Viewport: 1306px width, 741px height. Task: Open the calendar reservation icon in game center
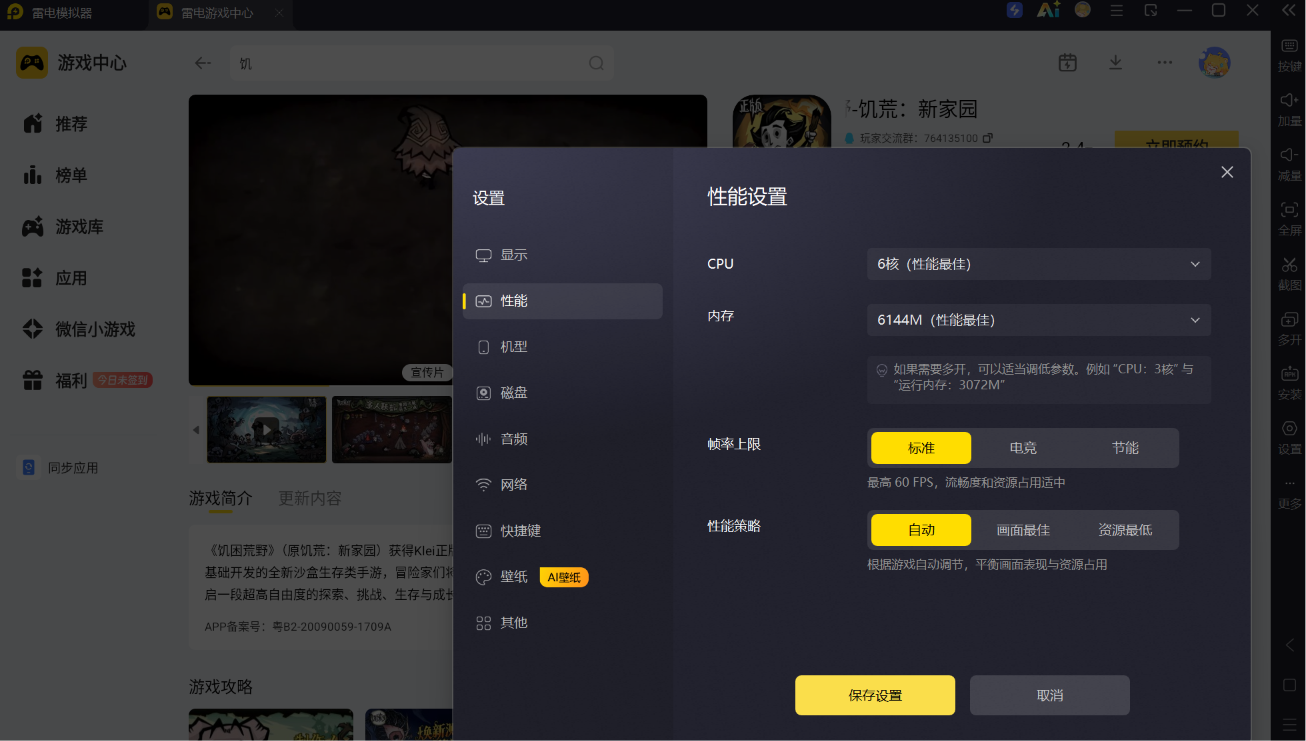tap(1068, 63)
